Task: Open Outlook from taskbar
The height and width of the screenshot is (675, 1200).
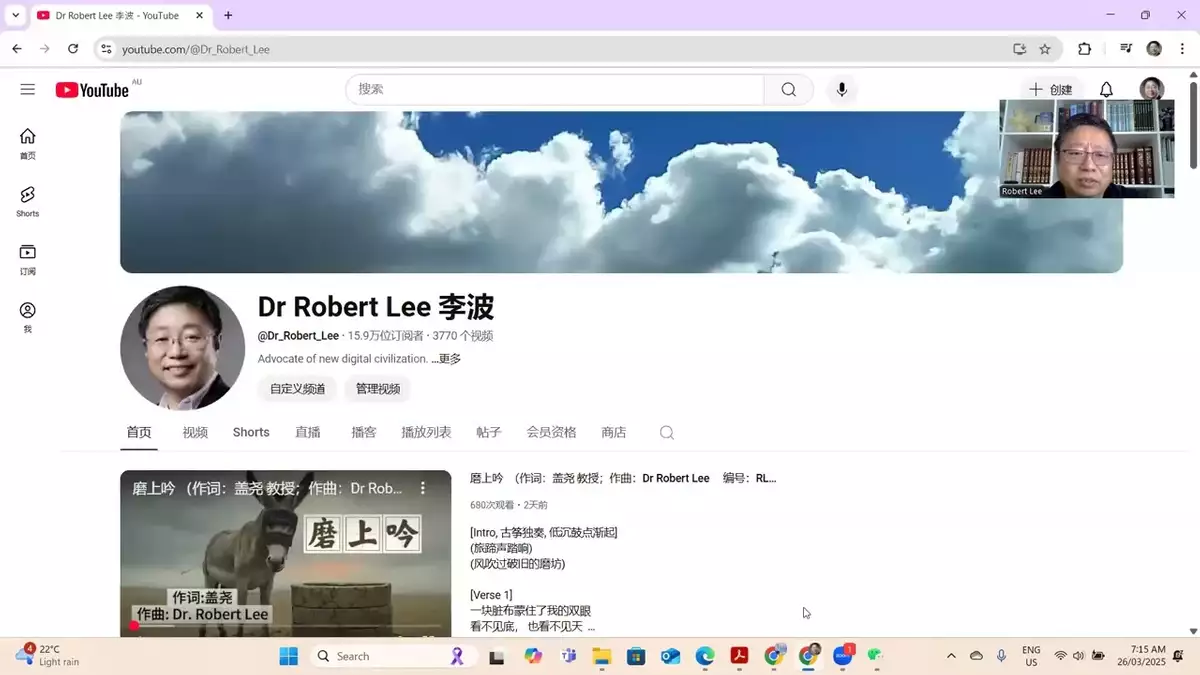Action: [670, 656]
